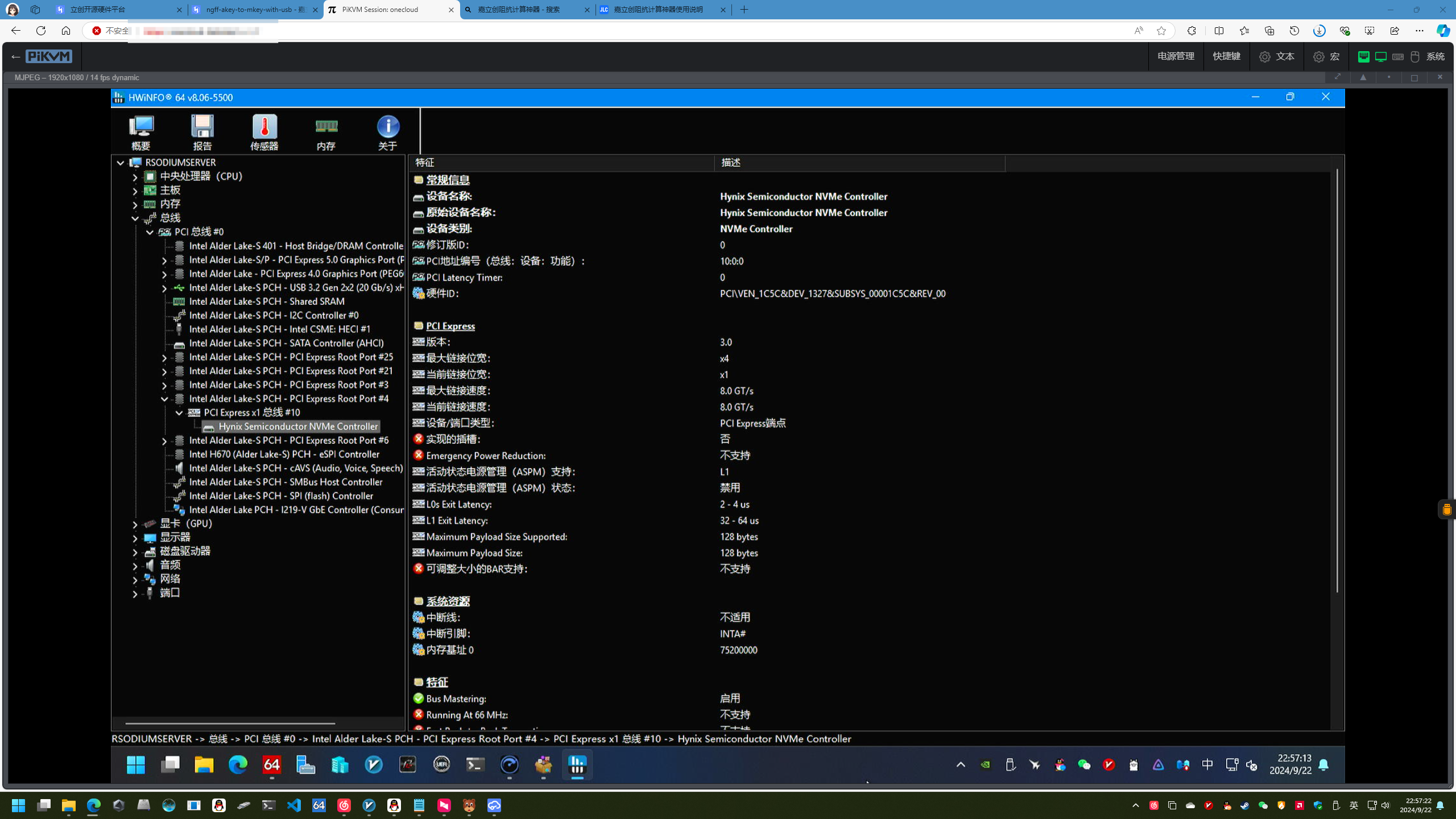Open the AIDA64 icon on the remote taskbar
Image resolution: width=1456 pixels, height=819 pixels.
click(272, 765)
